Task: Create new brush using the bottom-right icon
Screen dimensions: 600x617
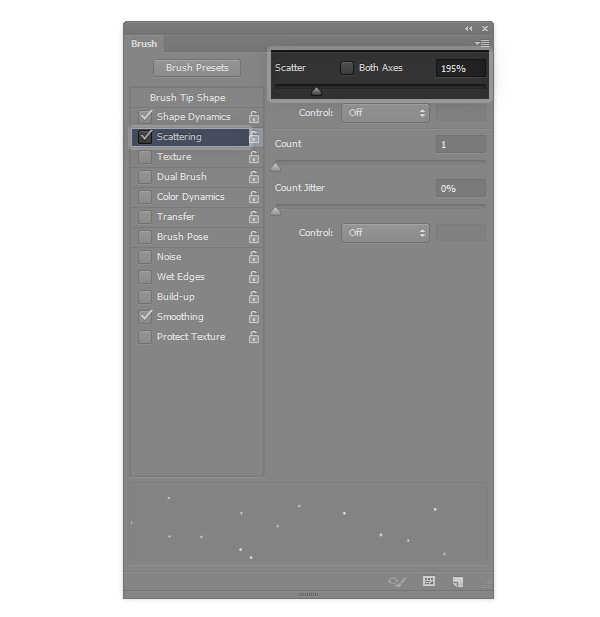Action: pyautogui.click(x=458, y=582)
